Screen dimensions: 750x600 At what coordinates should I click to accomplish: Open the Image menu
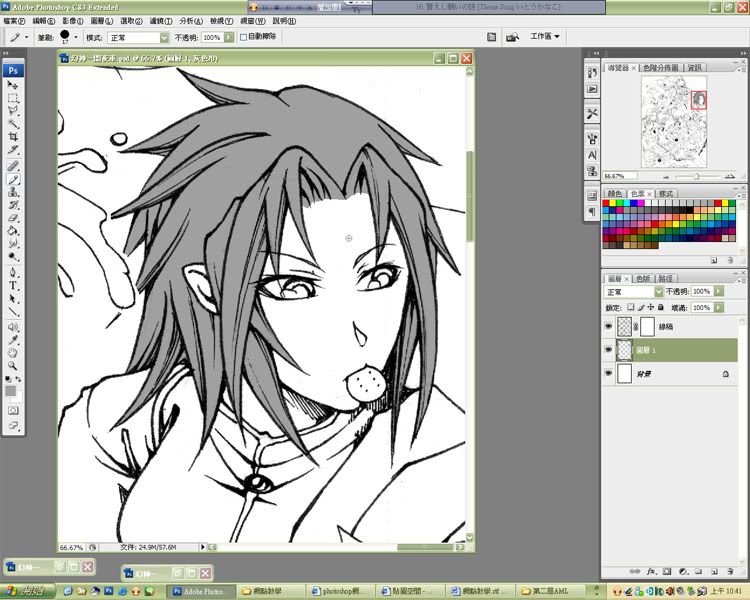(x=73, y=21)
